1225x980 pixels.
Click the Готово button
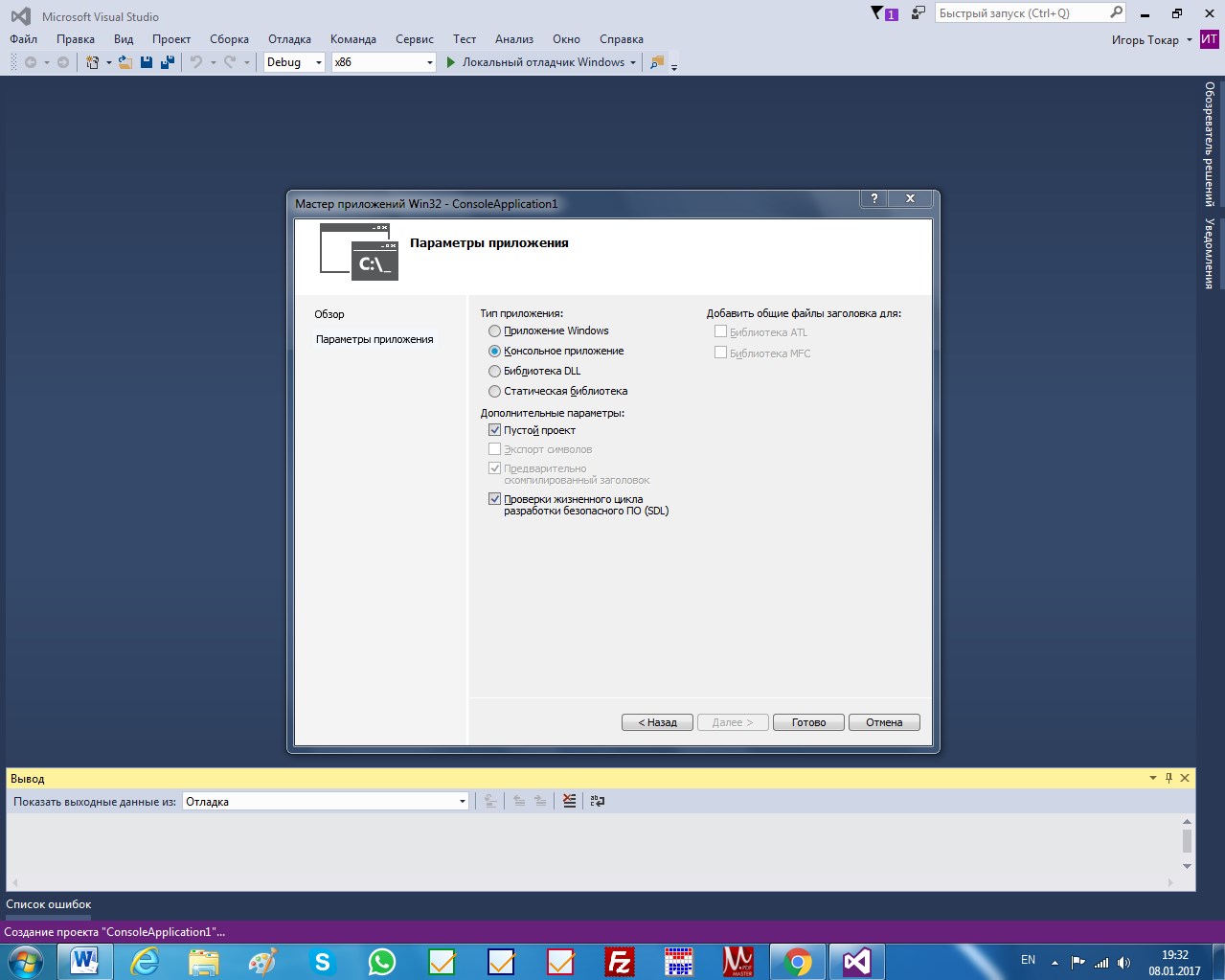point(808,722)
